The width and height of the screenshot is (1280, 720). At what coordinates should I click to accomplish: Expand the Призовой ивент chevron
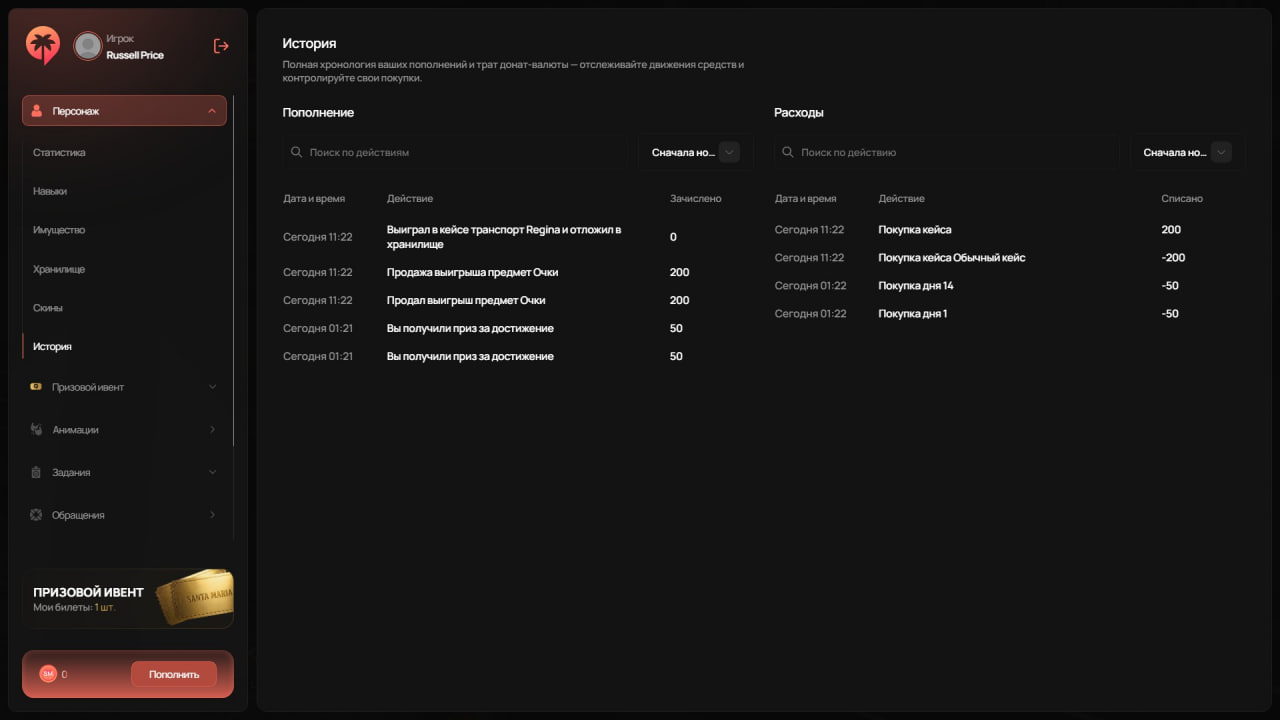click(x=212, y=387)
